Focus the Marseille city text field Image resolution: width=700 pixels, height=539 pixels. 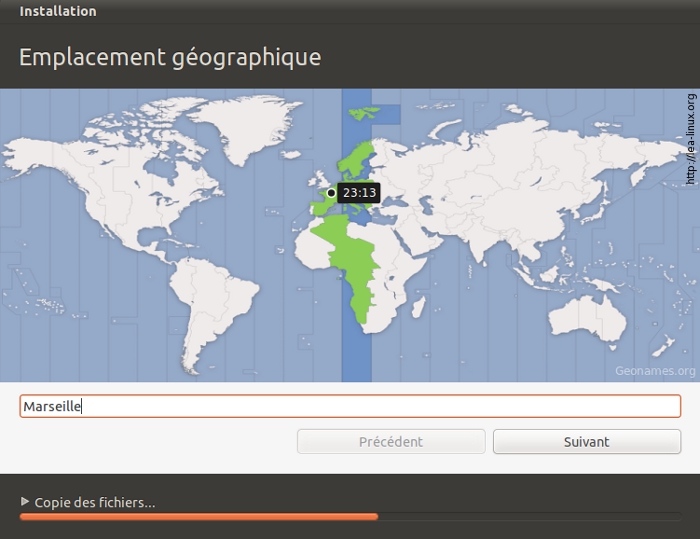(350, 406)
